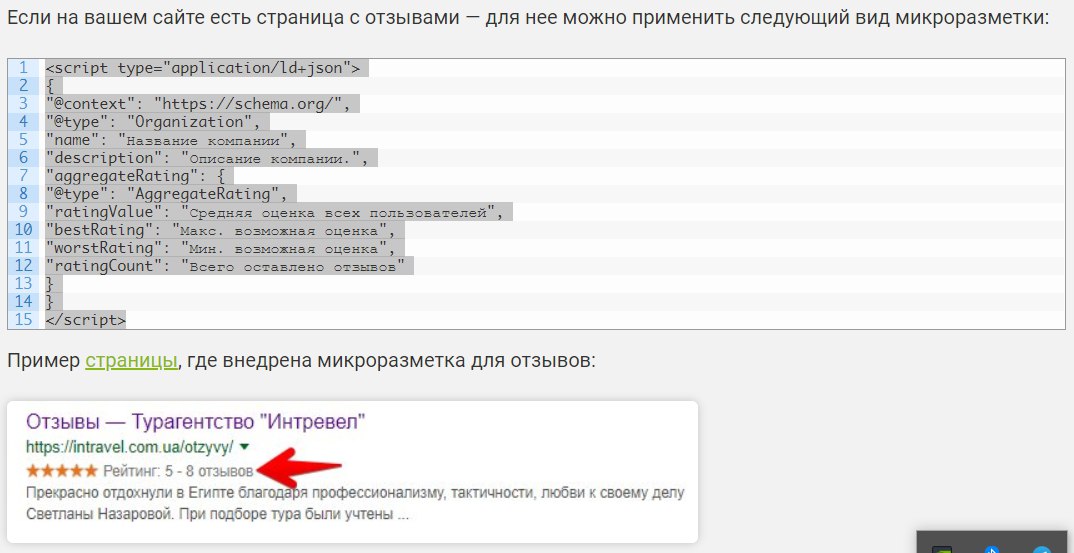The height and width of the screenshot is (553, 1074).
Task: Open the green dropdown arrow beside the snippet URL
Action: coord(245,447)
